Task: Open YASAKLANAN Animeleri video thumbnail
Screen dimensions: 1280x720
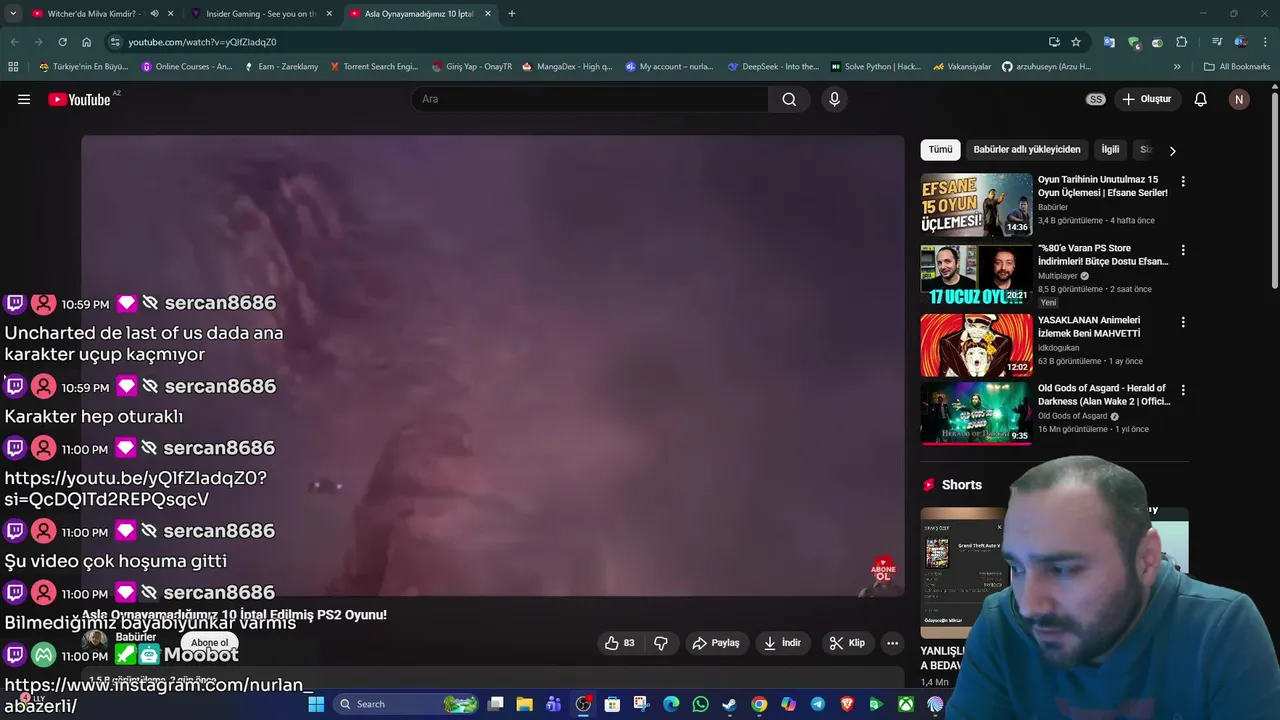Action: 976,345
